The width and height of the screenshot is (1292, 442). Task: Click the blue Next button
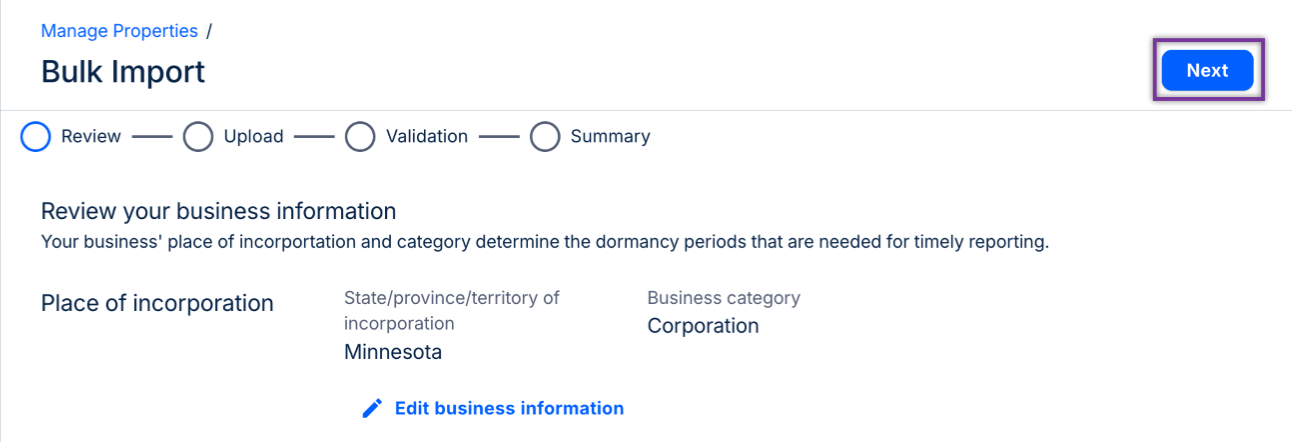1207,71
